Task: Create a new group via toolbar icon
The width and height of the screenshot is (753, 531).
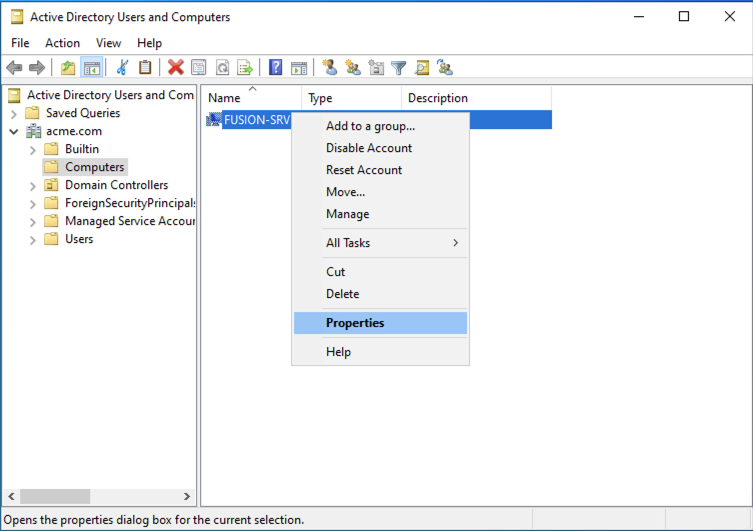Action: (x=353, y=68)
